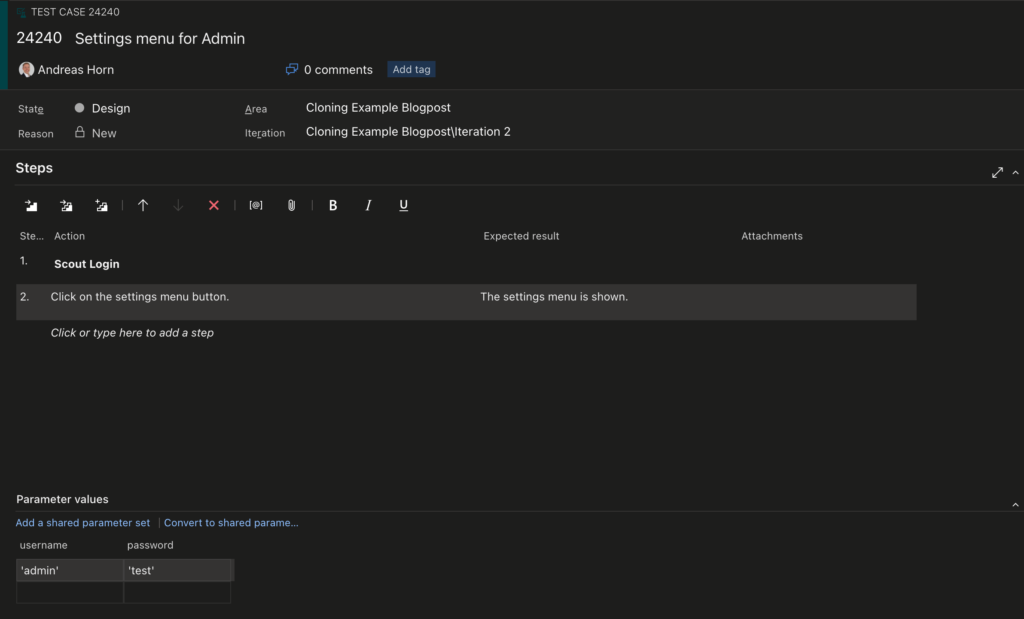Screen dimensions: 1024x619
Task: Open the Iteration field dropdown
Action: 408,132
